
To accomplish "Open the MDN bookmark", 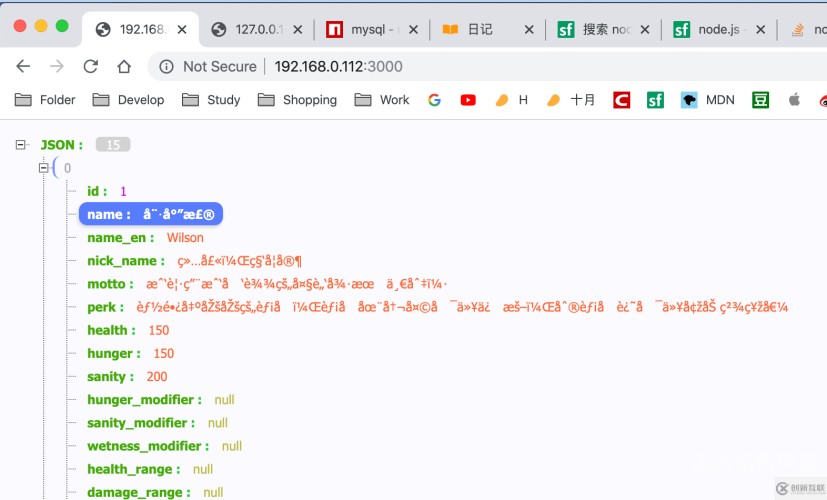I will (x=708, y=100).
